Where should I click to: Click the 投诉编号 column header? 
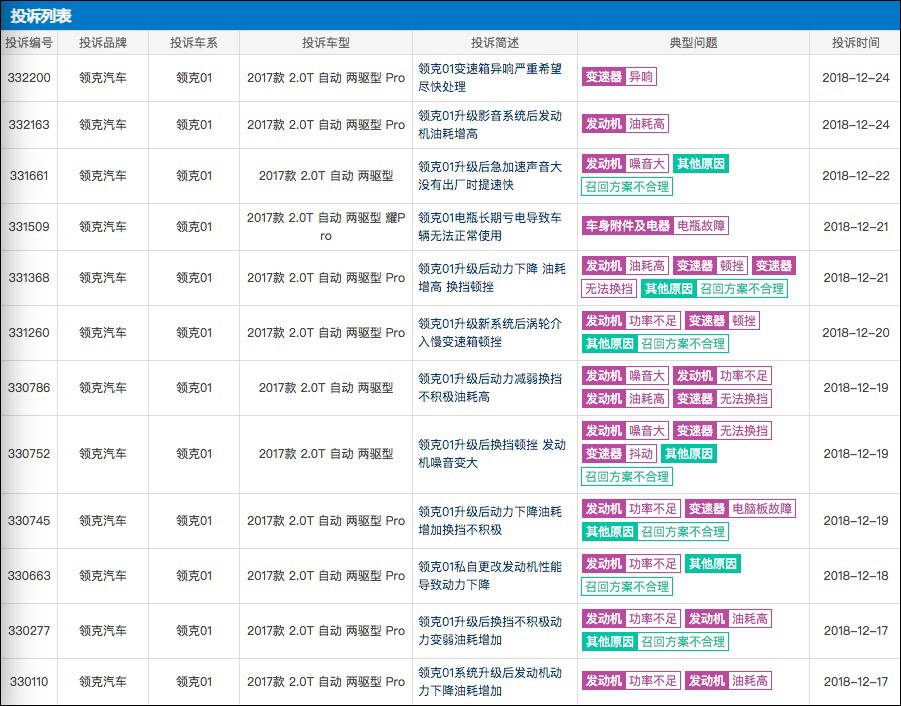(29, 43)
